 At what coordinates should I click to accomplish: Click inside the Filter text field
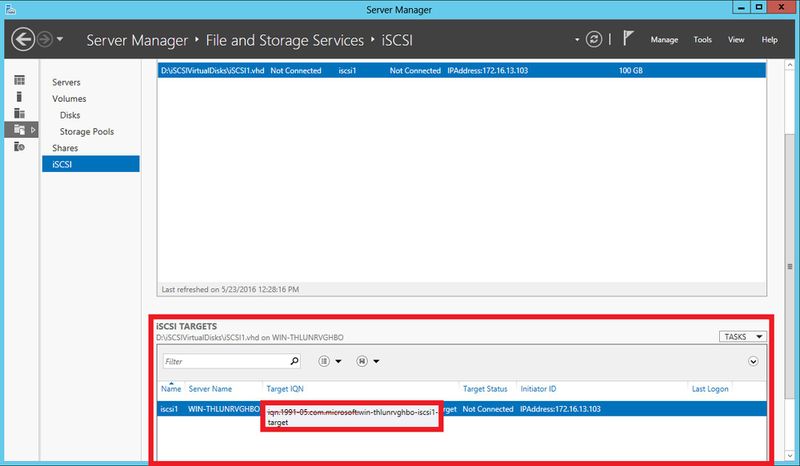tap(224, 361)
